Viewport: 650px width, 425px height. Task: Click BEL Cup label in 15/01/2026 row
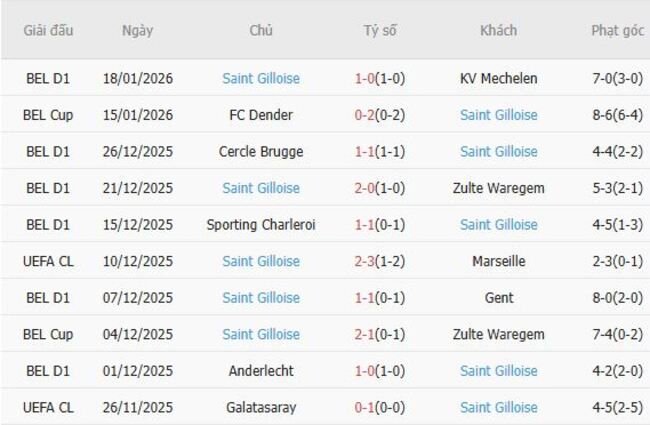49,115
